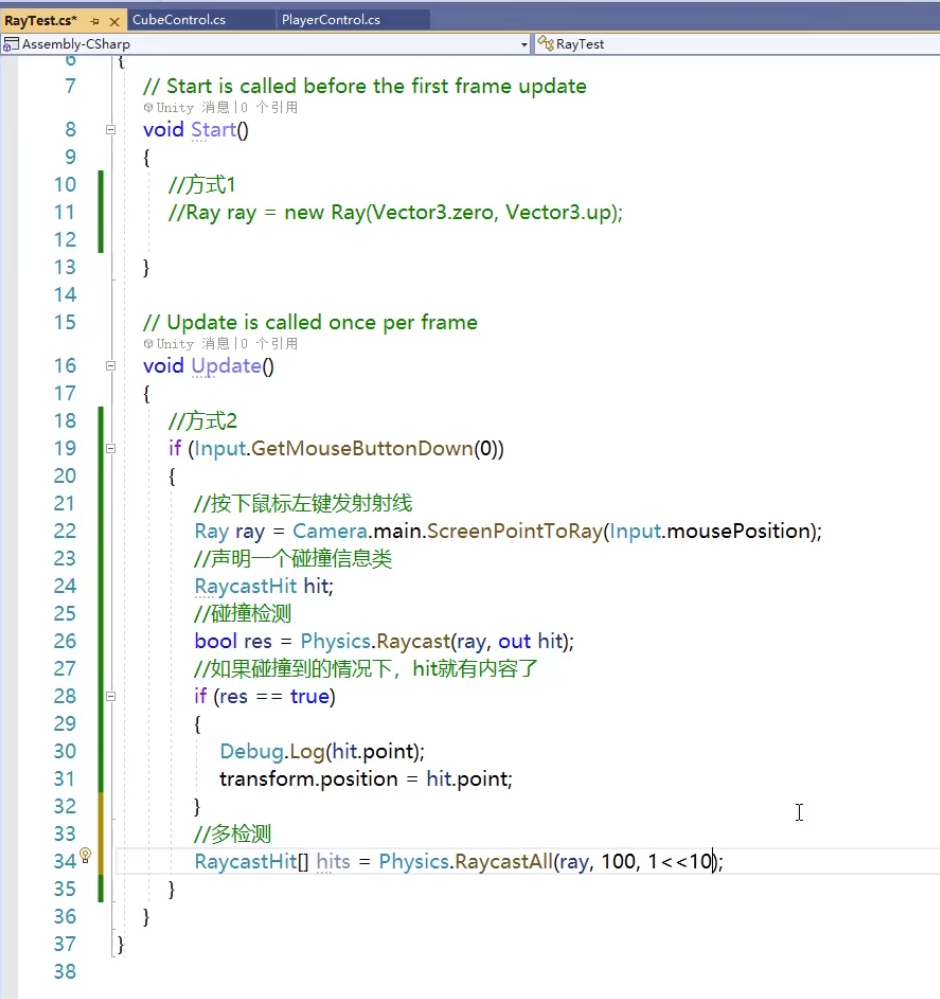Open the Assembly-CSharp project dropdown

(x=524, y=44)
